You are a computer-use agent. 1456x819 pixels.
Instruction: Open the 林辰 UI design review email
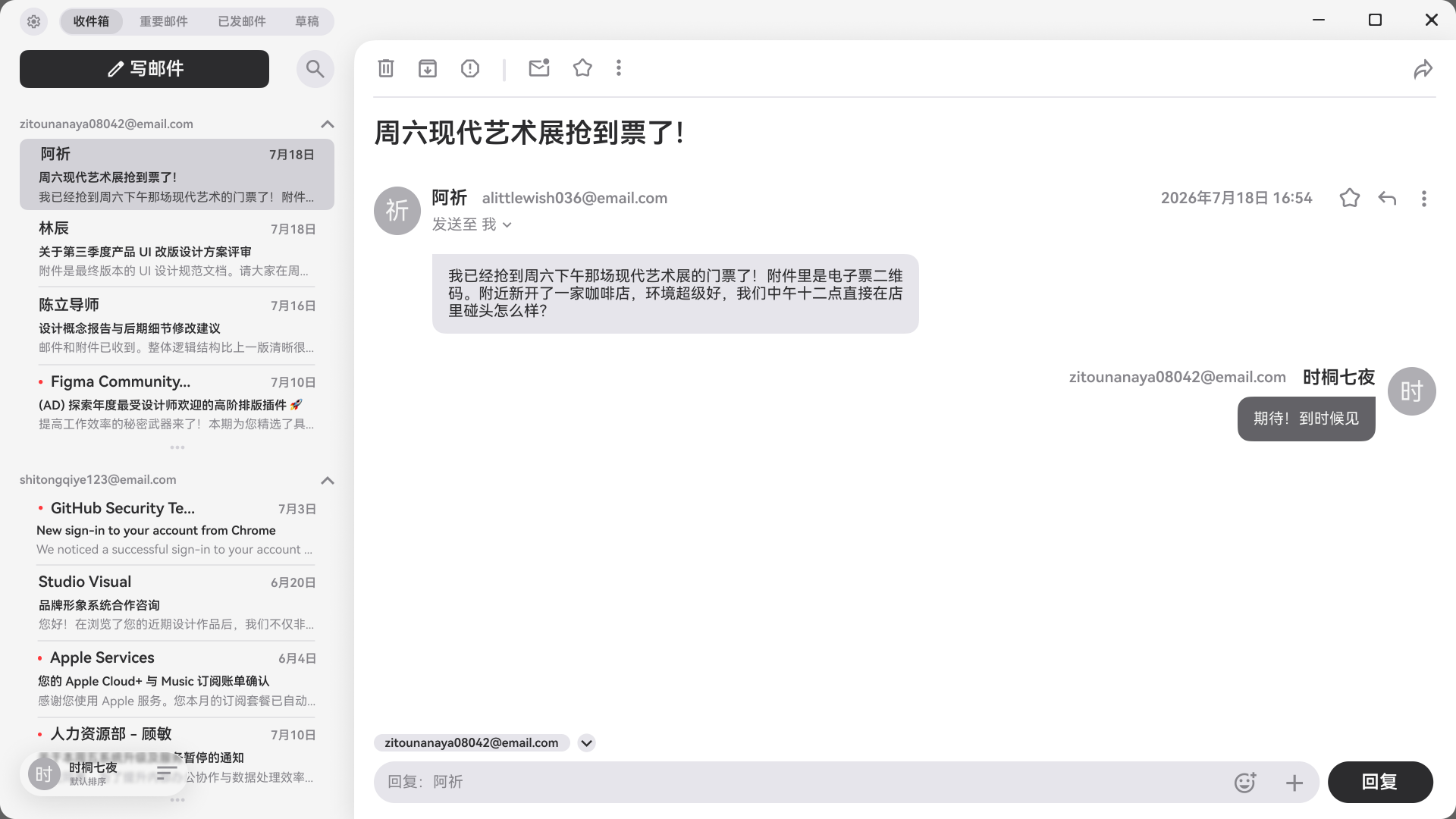(x=177, y=249)
